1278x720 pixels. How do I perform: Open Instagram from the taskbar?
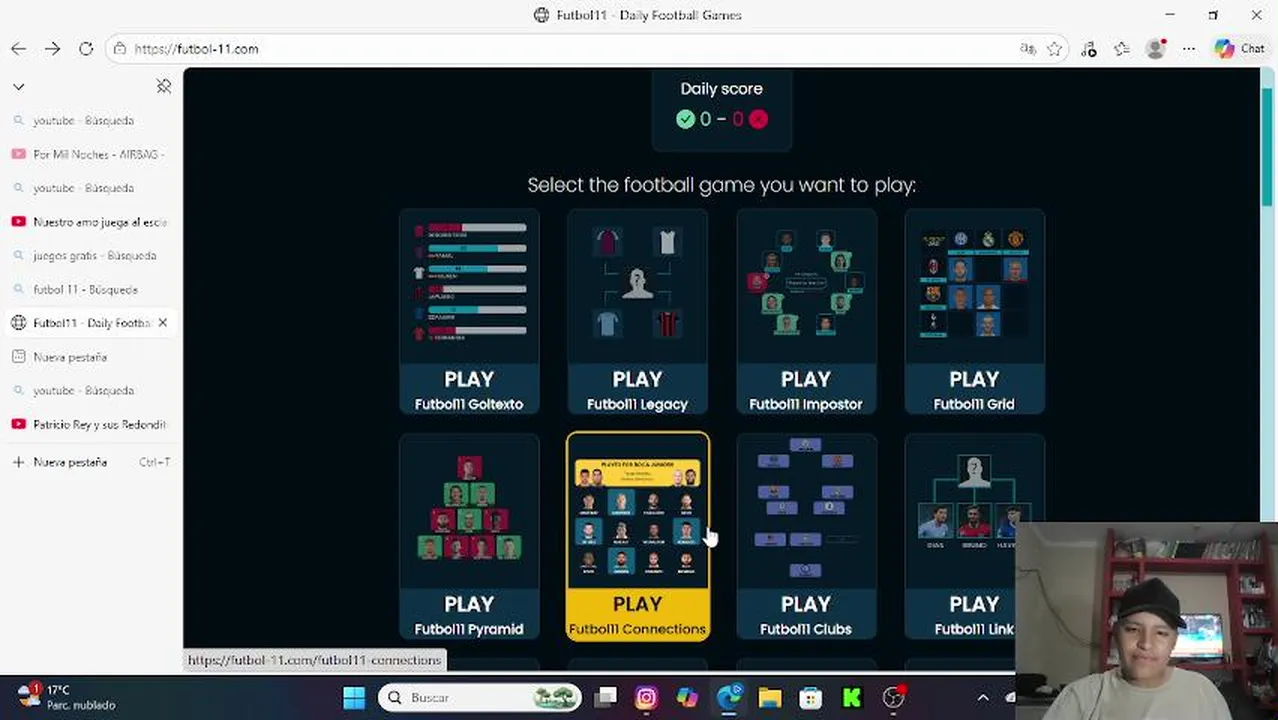point(646,697)
